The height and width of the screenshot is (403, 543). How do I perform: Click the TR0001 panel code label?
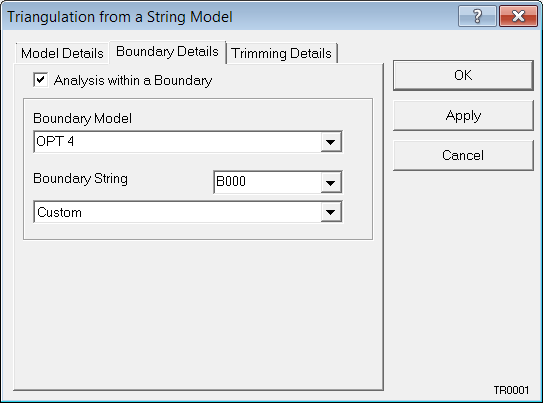click(511, 390)
